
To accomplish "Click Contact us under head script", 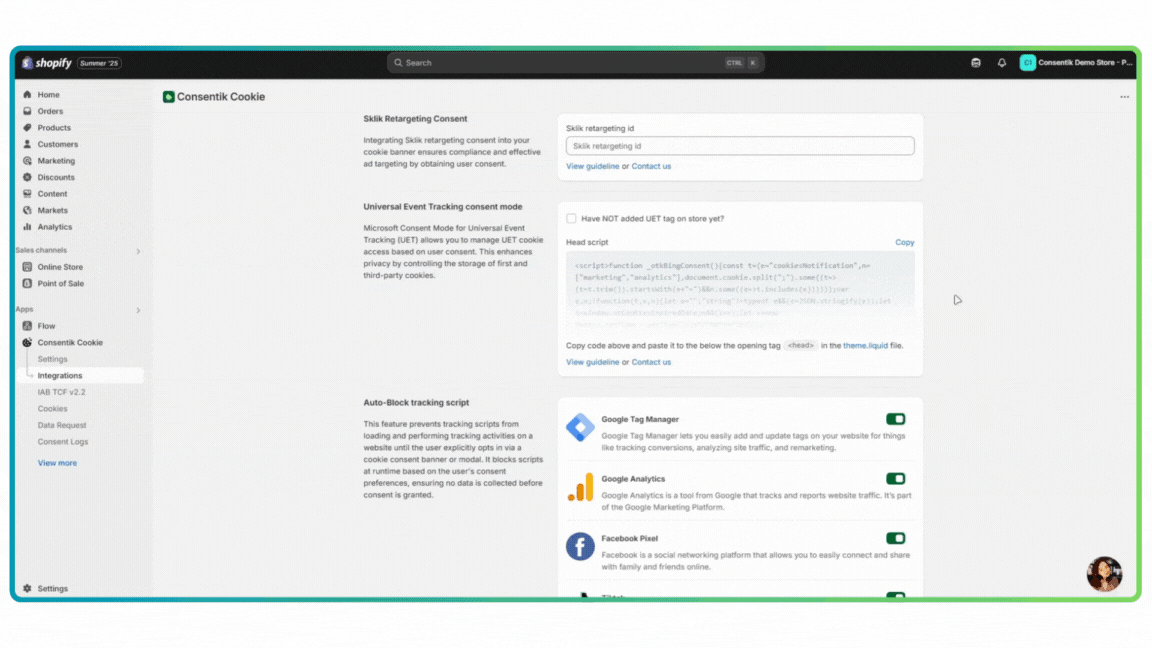I will pyautogui.click(x=651, y=362).
